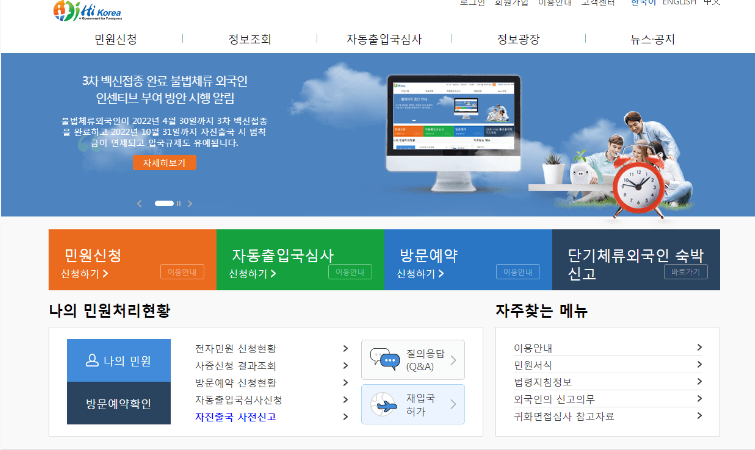Image resolution: width=755 pixels, height=450 pixels.
Task: Click the Q&A speech bubble icon
Action: pyautogui.click(x=385, y=359)
